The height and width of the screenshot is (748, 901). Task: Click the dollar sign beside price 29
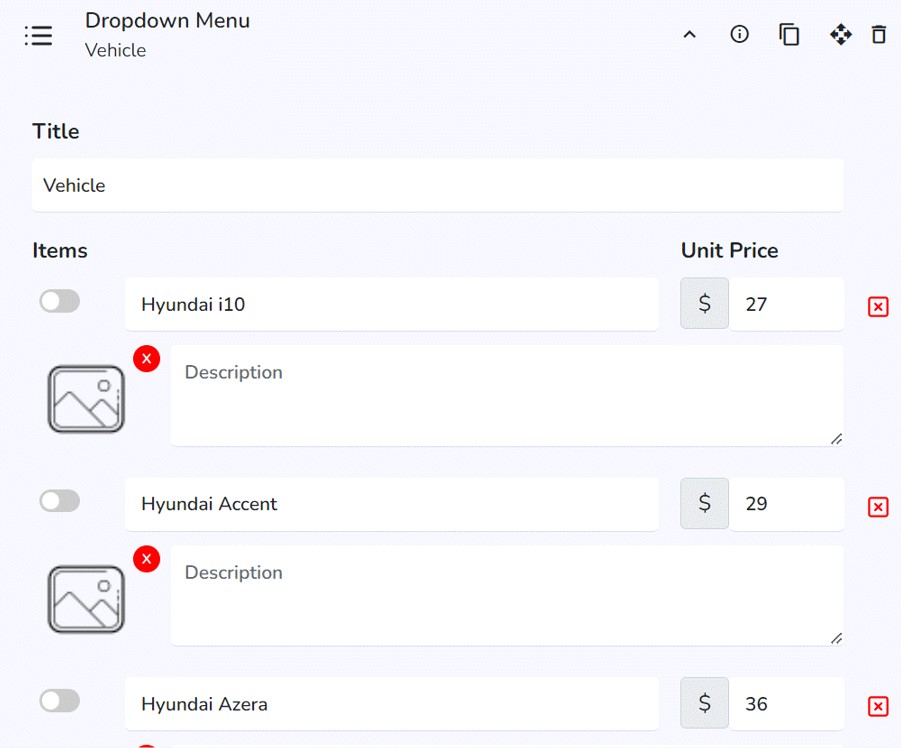coord(704,503)
